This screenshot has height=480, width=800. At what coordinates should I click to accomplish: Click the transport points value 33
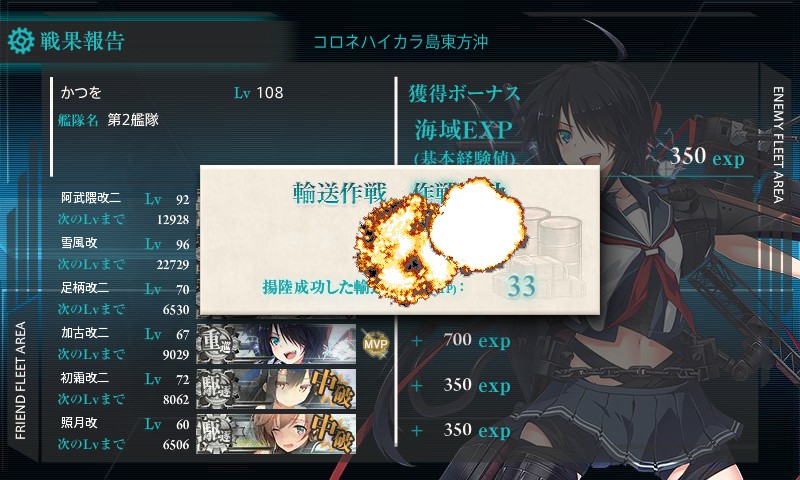(x=521, y=286)
